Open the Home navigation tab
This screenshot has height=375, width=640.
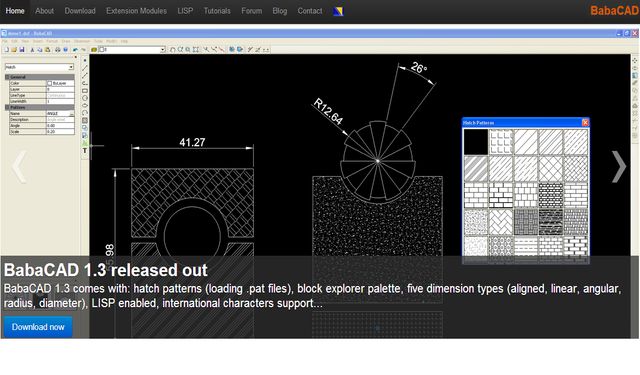click(15, 11)
